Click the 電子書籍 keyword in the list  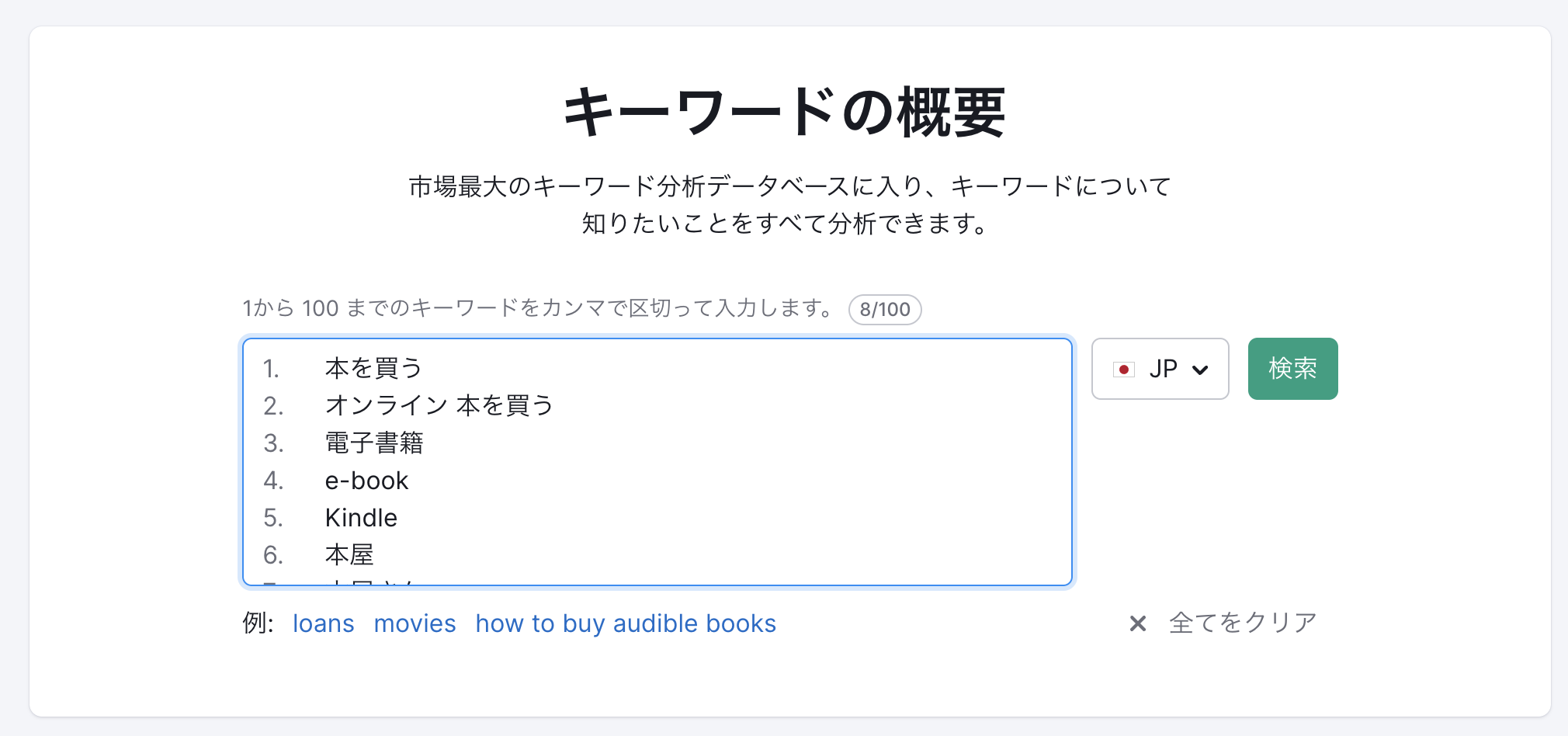tap(376, 443)
